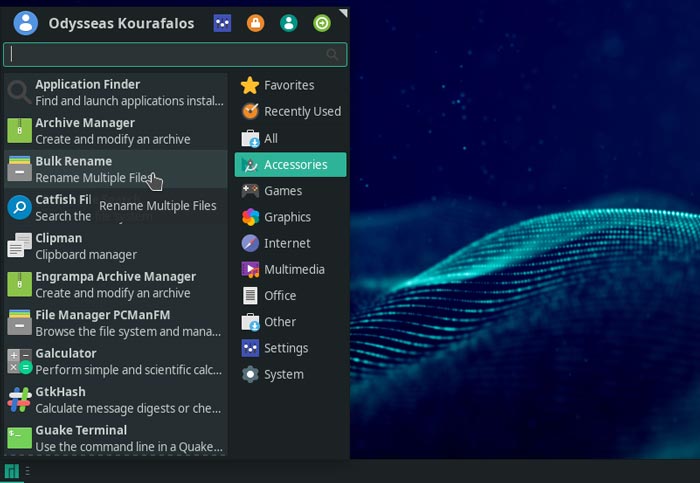Click the Graphics colorful flower icon
Image resolution: width=700 pixels, height=483 pixels.
click(250, 217)
